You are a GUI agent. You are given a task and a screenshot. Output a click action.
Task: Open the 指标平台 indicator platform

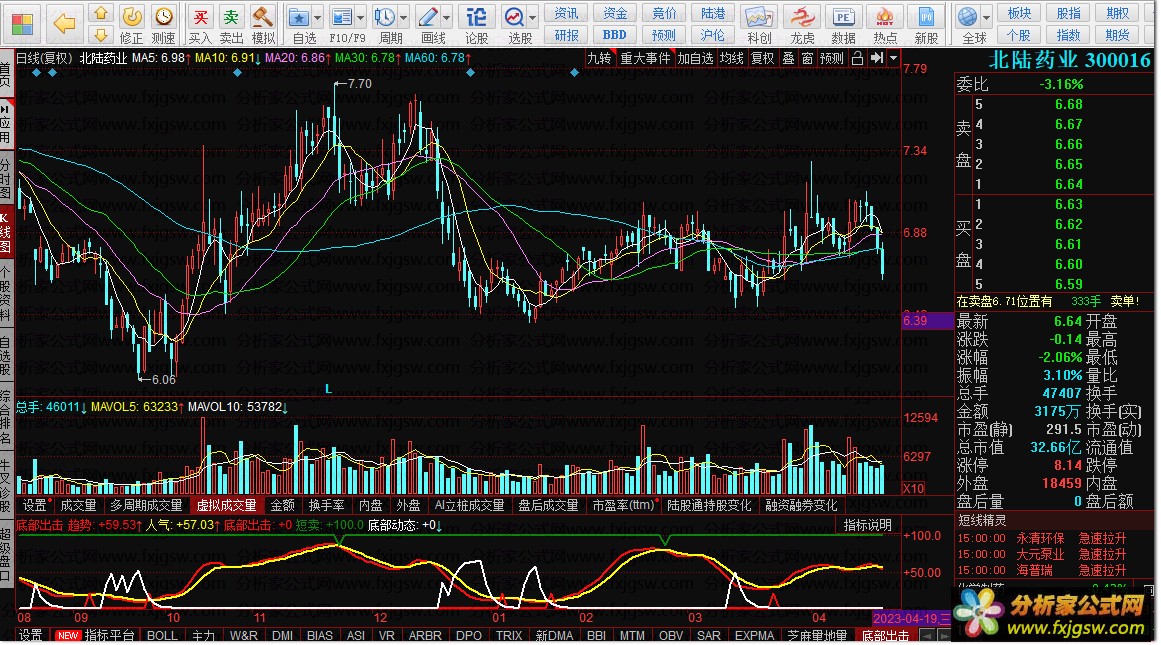click(110, 635)
